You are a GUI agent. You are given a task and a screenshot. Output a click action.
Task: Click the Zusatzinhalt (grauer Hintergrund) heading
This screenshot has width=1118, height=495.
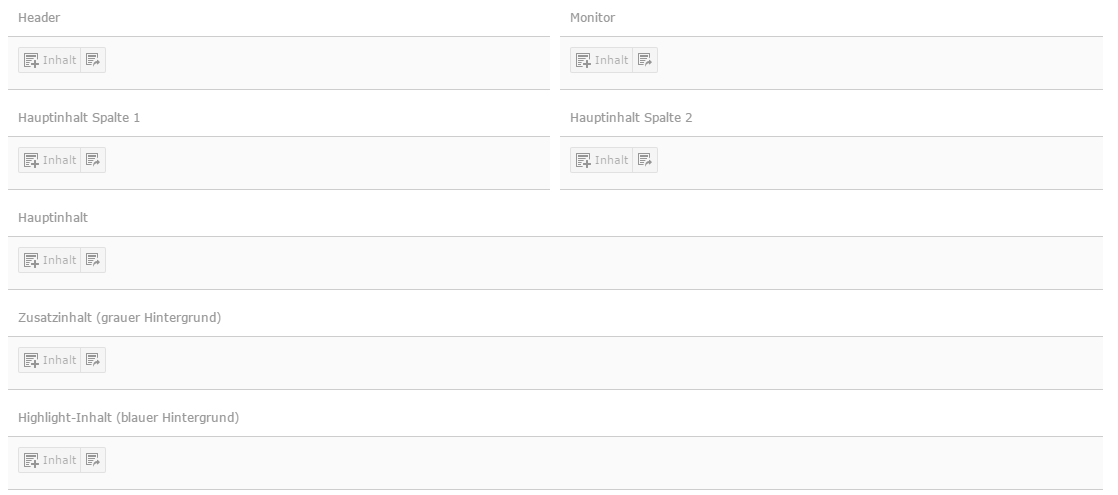coord(120,317)
